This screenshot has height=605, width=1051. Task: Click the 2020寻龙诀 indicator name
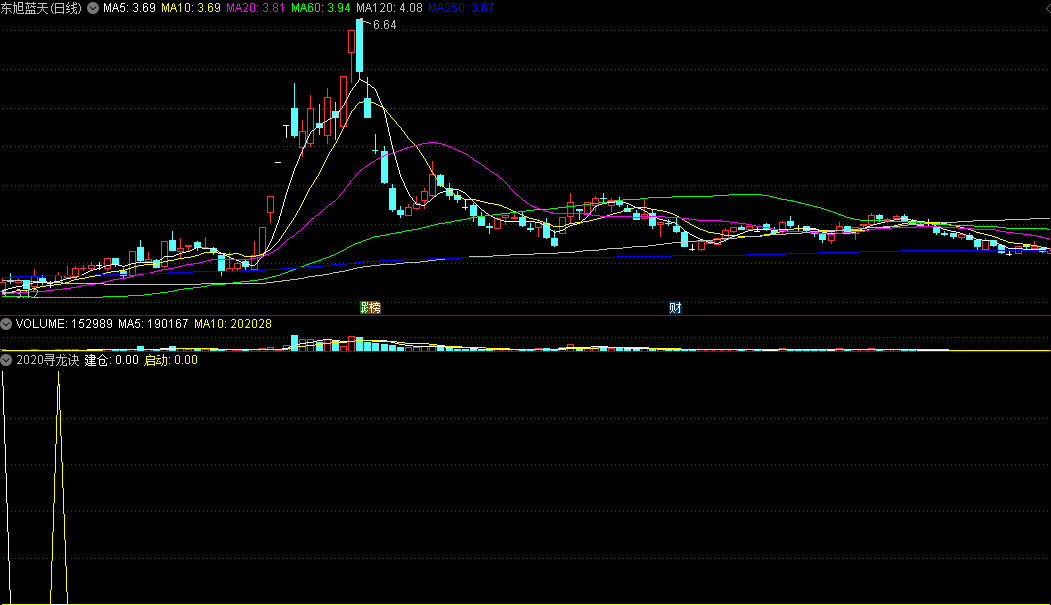48,360
